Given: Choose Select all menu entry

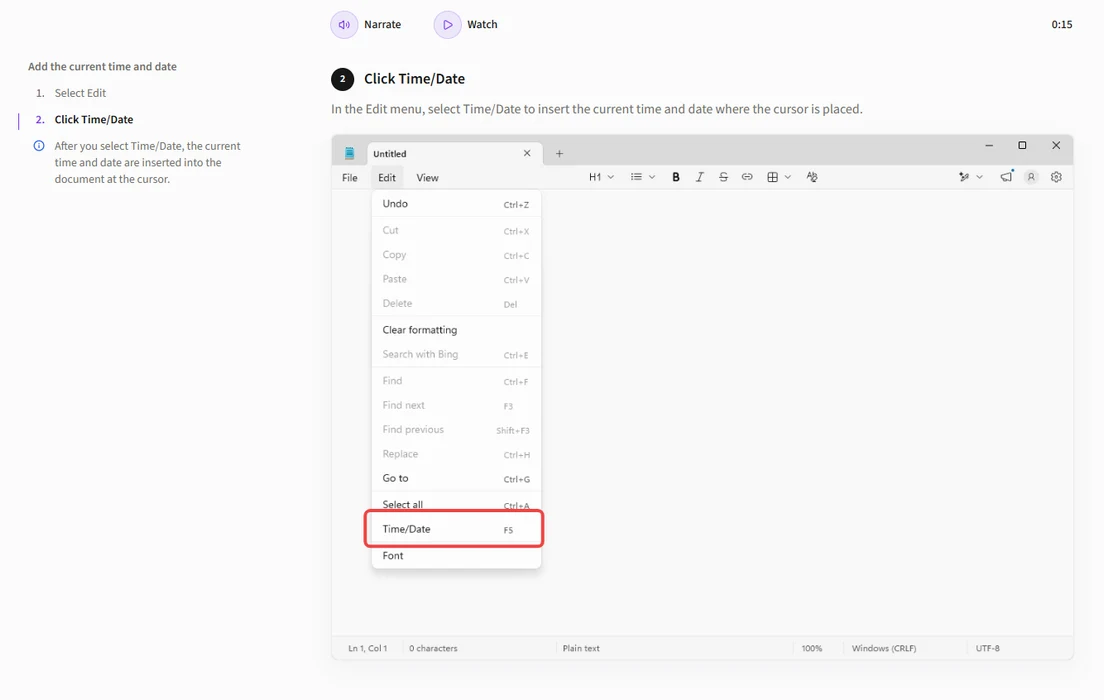Looking at the screenshot, I should pos(456,504).
